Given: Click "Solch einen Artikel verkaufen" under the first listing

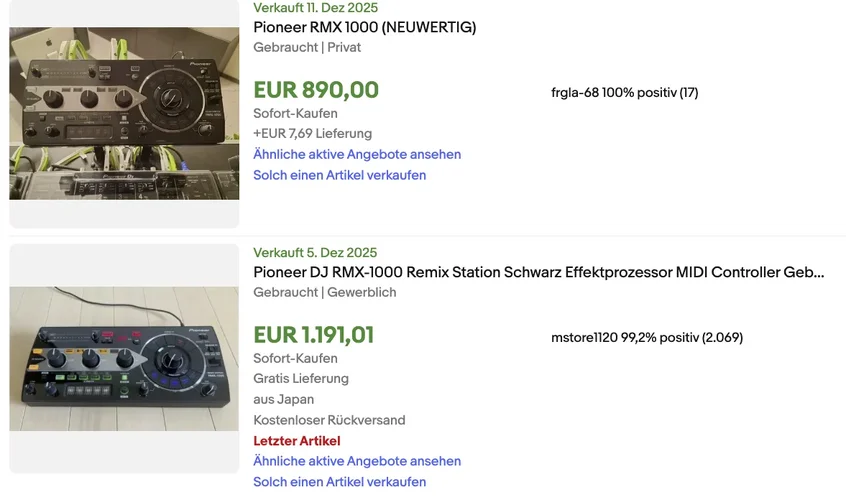Looking at the screenshot, I should 339,175.
